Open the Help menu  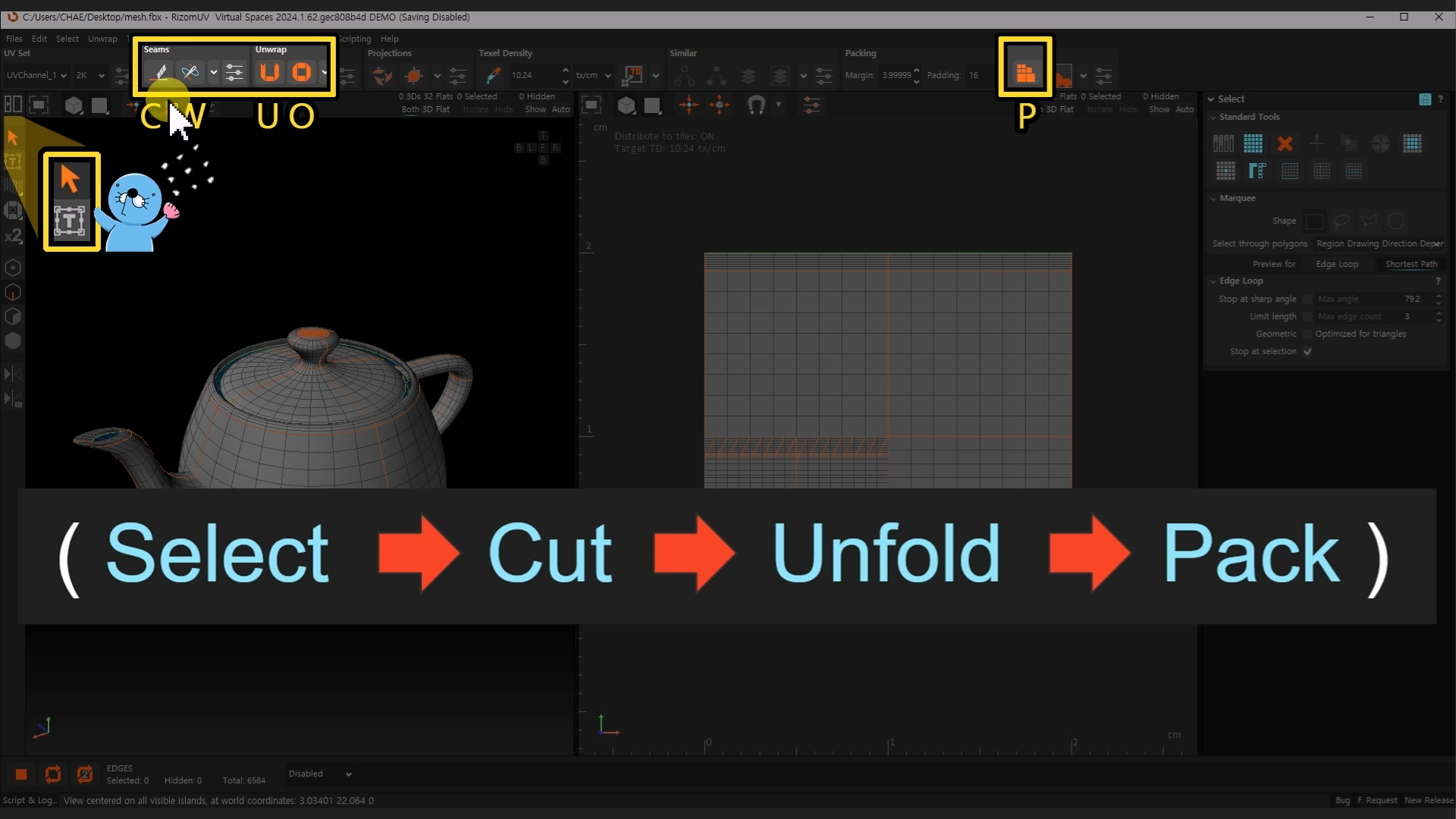pyautogui.click(x=389, y=39)
